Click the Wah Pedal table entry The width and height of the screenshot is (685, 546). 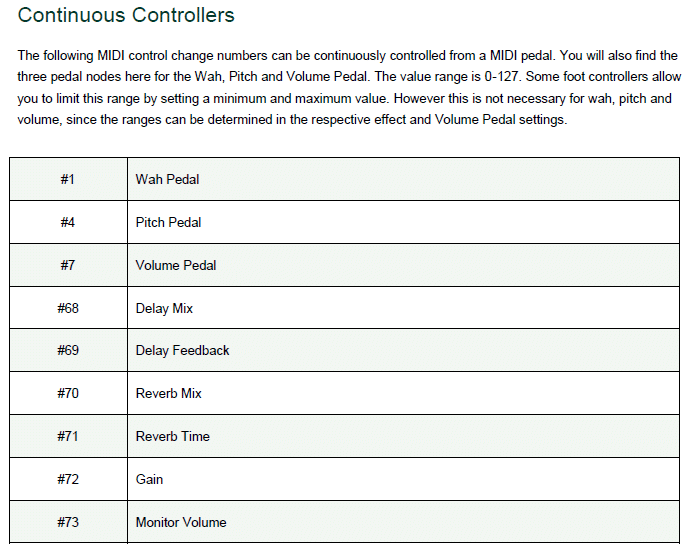tap(167, 179)
